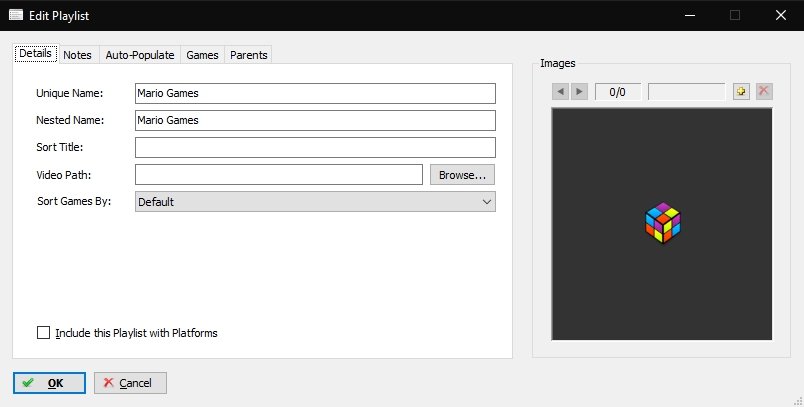Switch to the Notes tab

pos(77,55)
